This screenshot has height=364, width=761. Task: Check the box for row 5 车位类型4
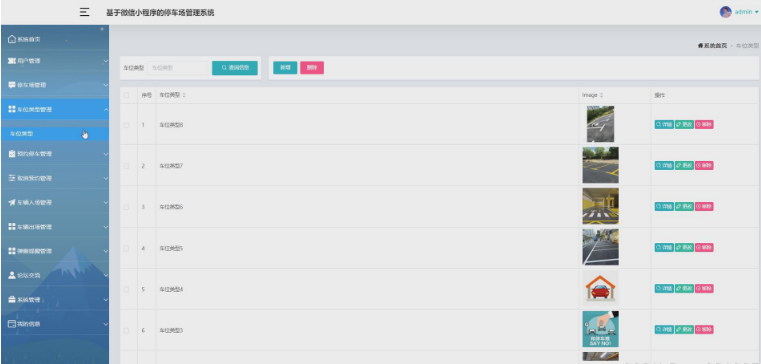tap(126, 289)
